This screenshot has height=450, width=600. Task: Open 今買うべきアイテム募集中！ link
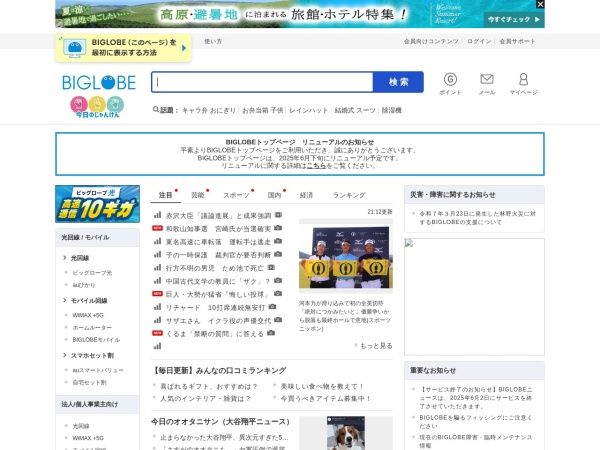coord(326,399)
